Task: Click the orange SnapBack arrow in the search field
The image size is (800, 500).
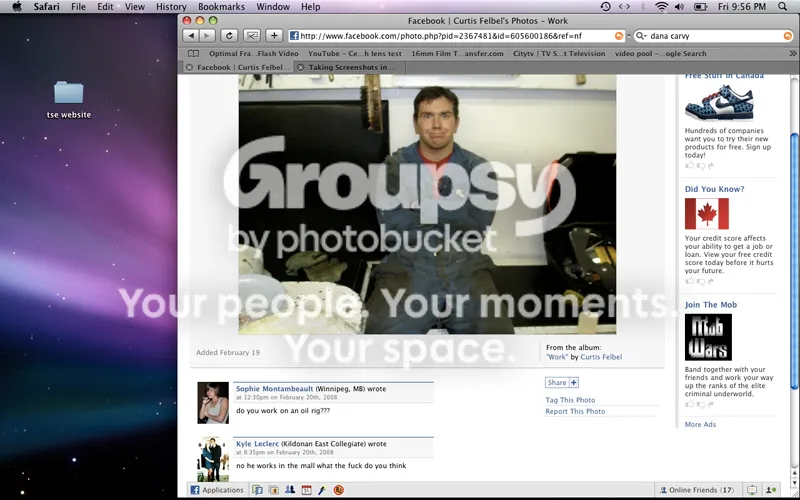Action: [788, 36]
